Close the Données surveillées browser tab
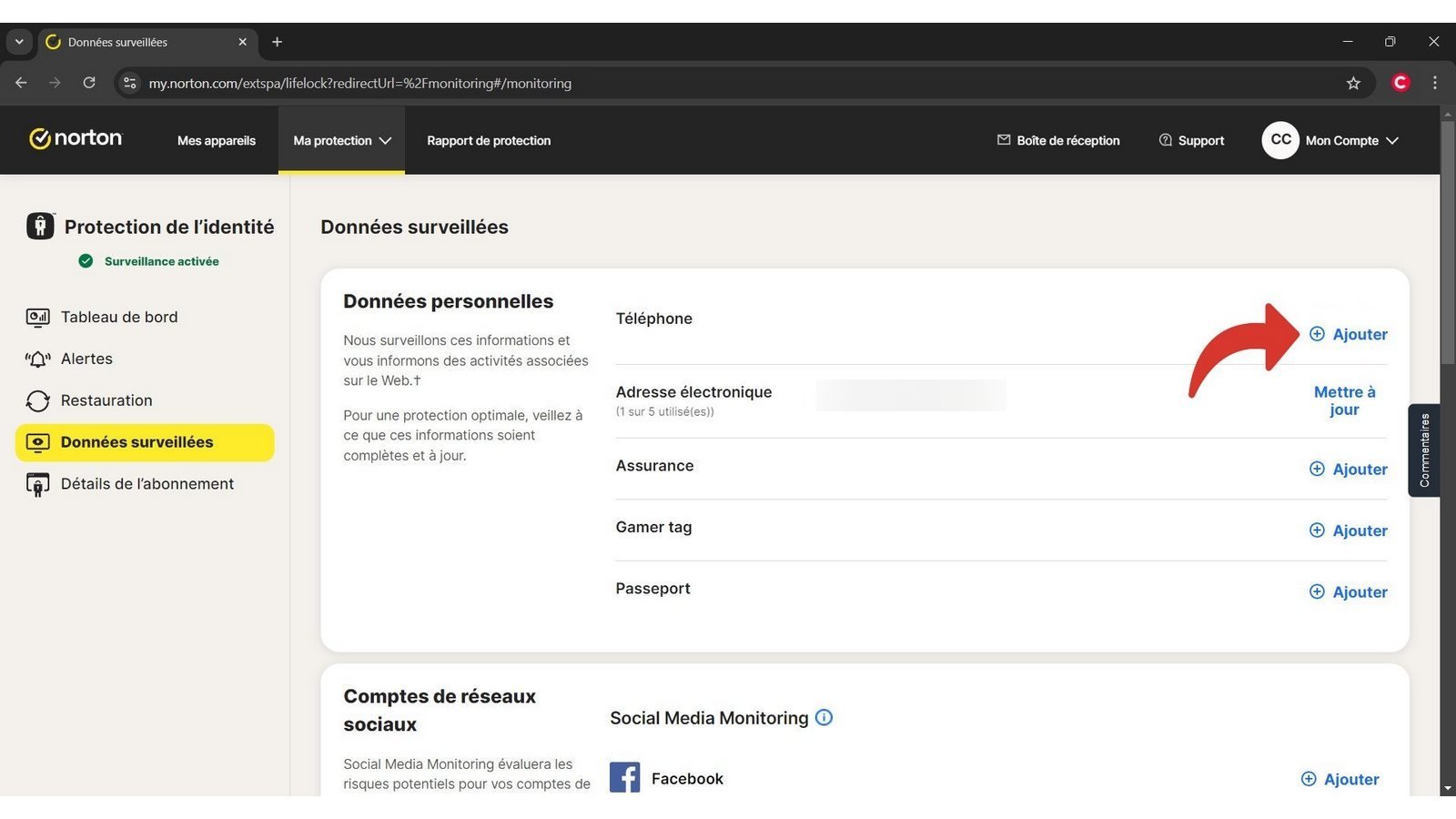Viewport: 1456px width, 819px height. pyautogui.click(x=242, y=42)
